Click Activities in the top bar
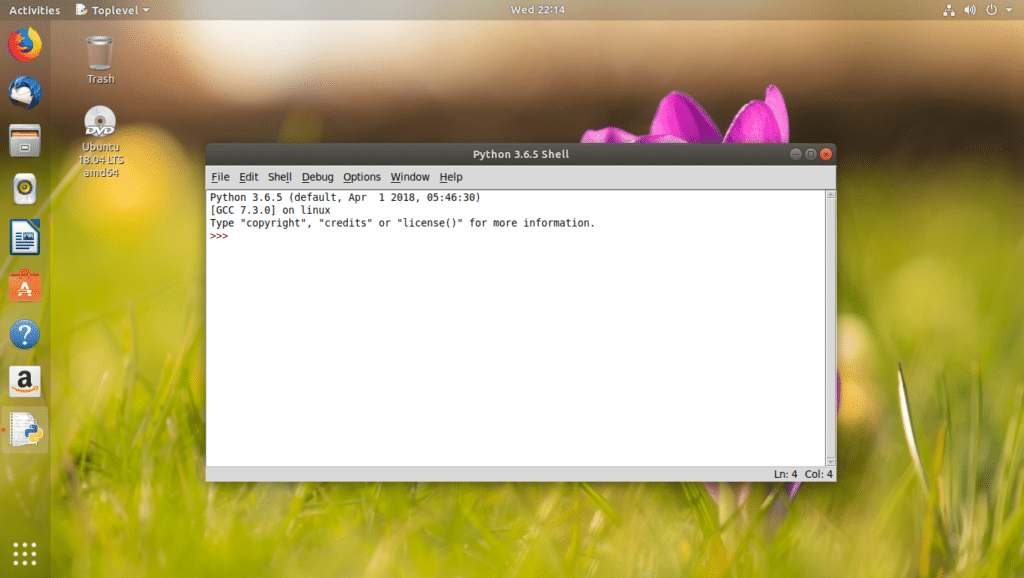The image size is (1024, 578). pos(34,10)
